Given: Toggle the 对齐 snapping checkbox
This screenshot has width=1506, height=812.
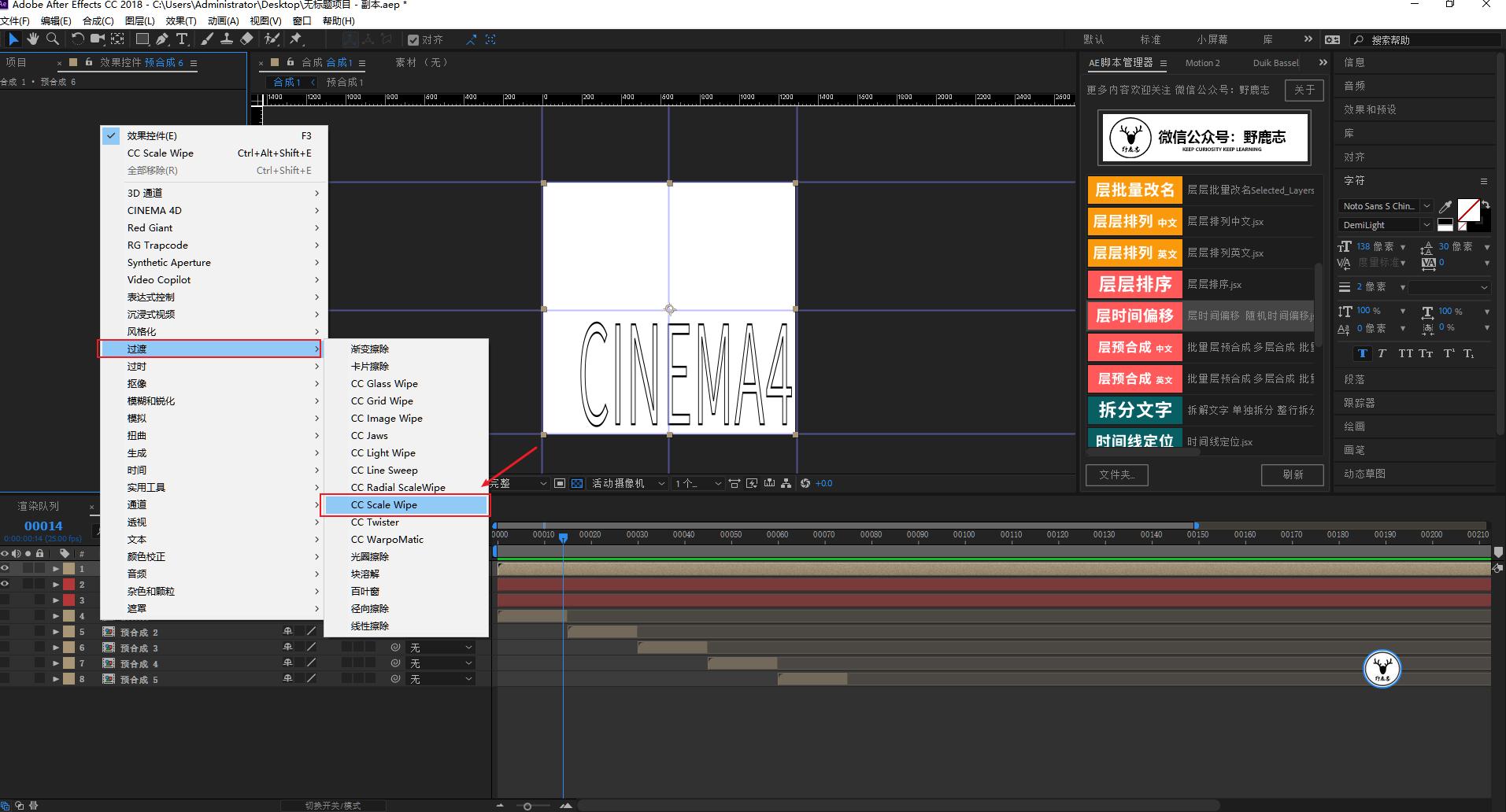Looking at the screenshot, I should pyautogui.click(x=413, y=40).
